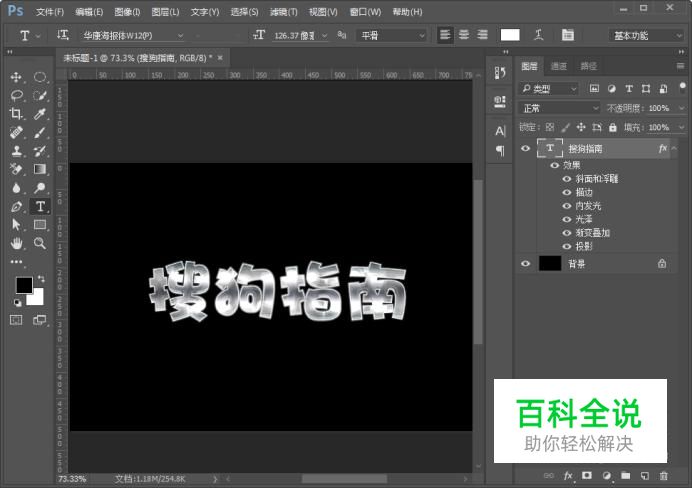Hide all 效果 layer effects
The image size is (692, 488).
tap(555, 165)
